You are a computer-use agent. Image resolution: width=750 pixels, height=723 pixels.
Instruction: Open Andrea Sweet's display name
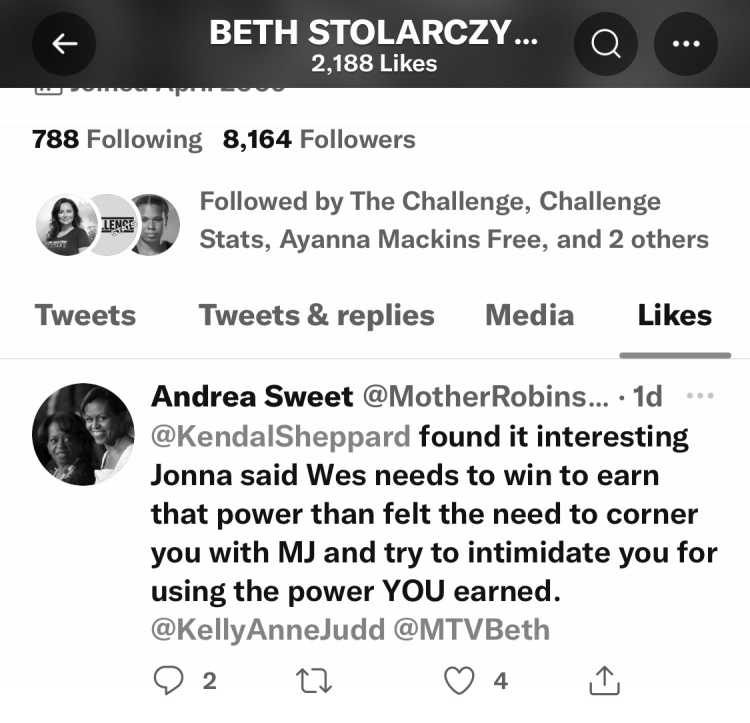252,396
